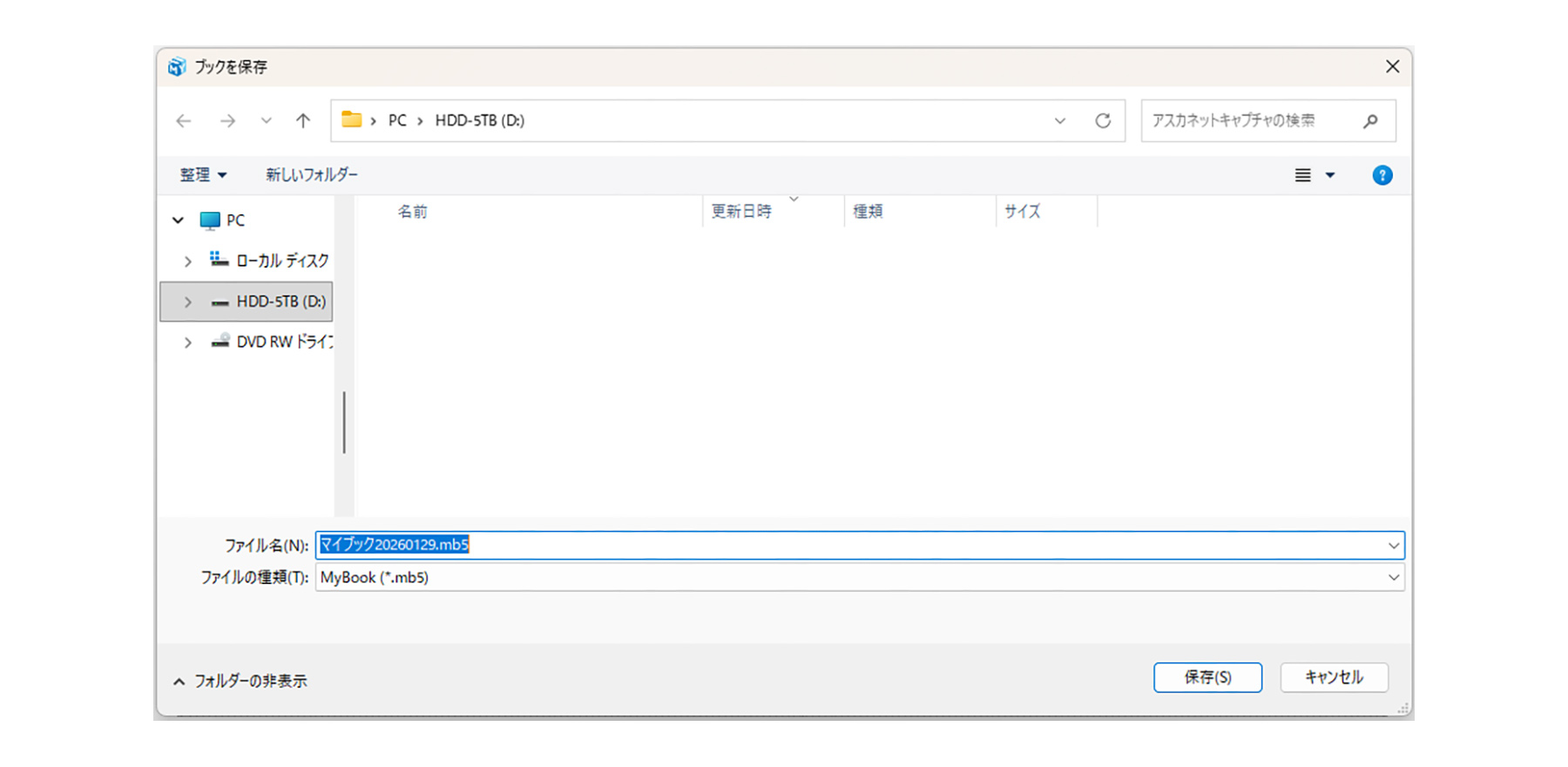1568x767 pixels.
Task: Create a 新しいフォルダー
Action: [312, 175]
